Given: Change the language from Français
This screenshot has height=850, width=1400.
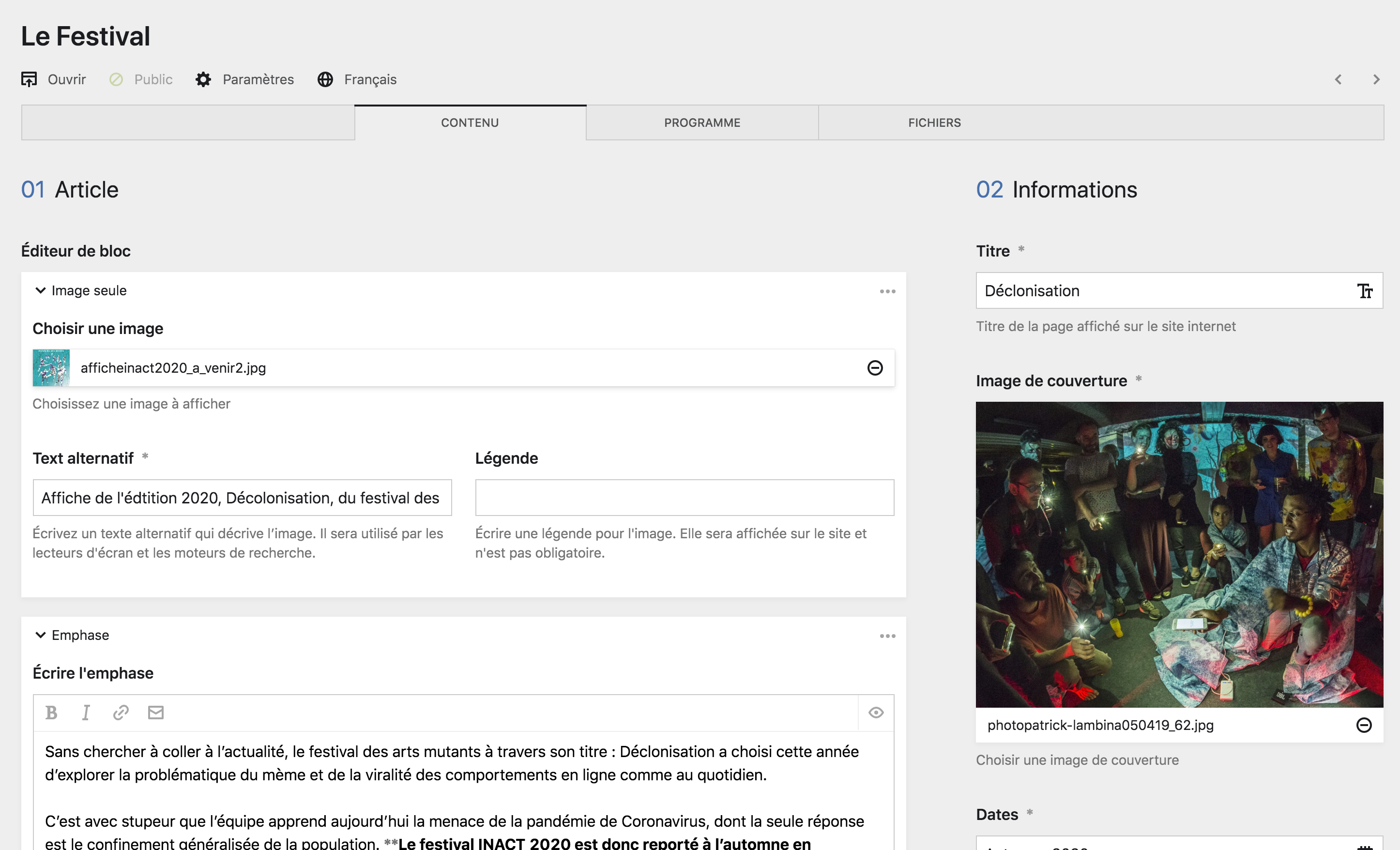Looking at the screenshot, I should click(357, 79).
